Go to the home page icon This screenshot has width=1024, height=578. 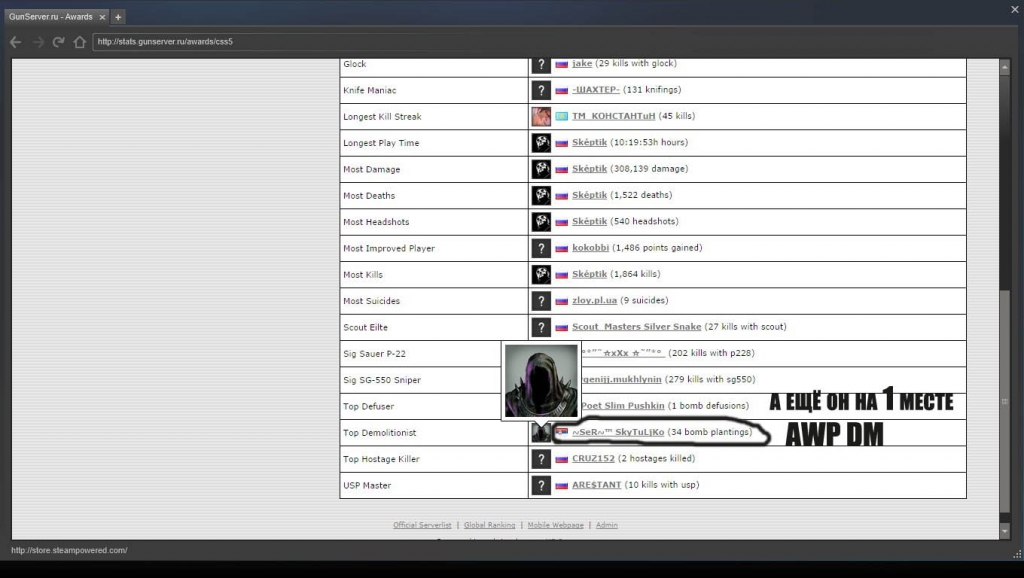pyautogui.click(x=80, y=42)
